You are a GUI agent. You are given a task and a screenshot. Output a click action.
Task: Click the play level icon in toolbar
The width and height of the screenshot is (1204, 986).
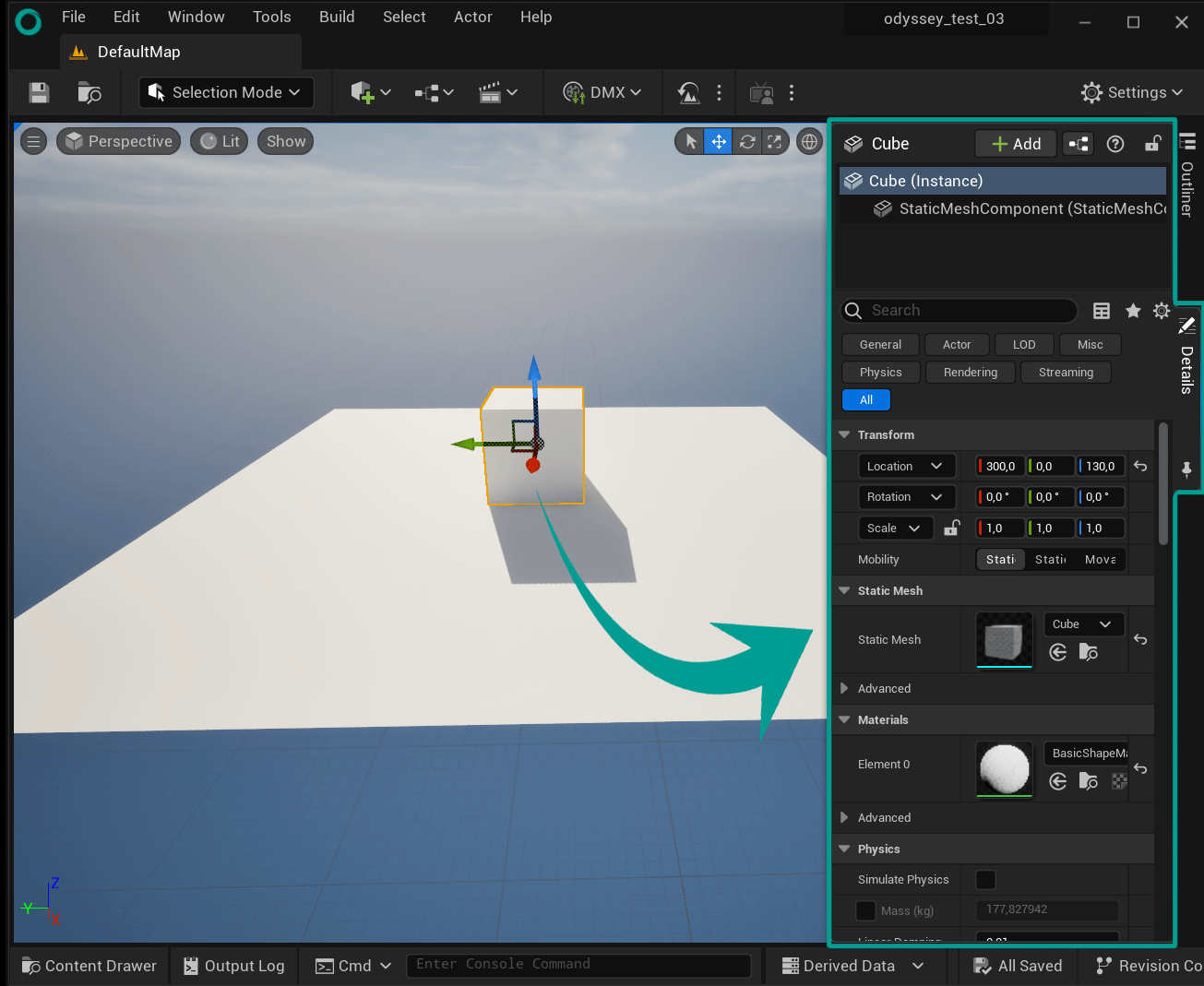pos(688,92)
